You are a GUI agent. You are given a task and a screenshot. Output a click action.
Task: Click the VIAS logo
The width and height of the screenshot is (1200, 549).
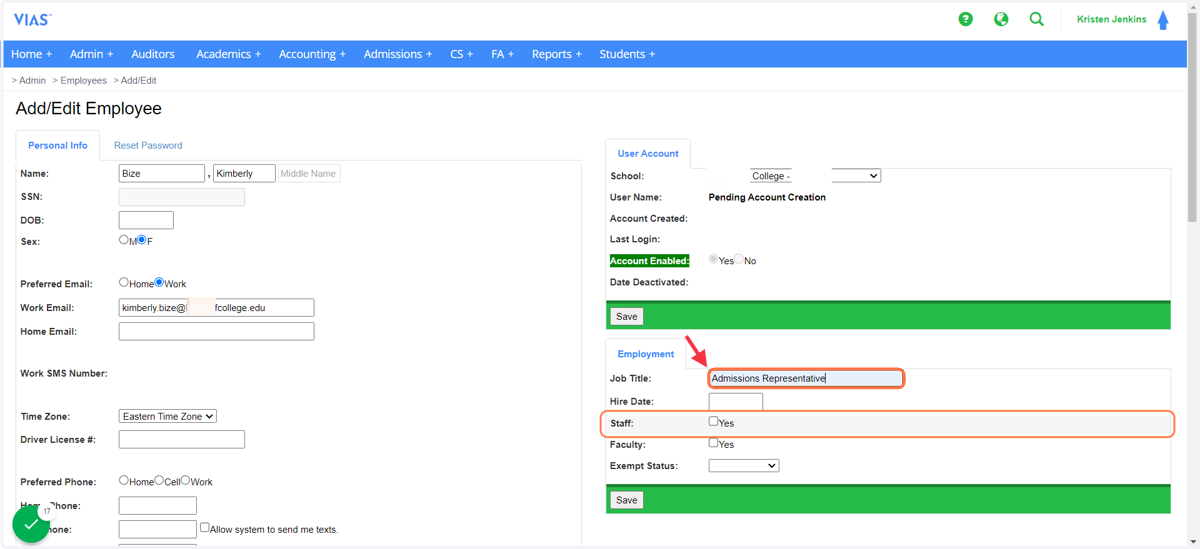point(32,20)
